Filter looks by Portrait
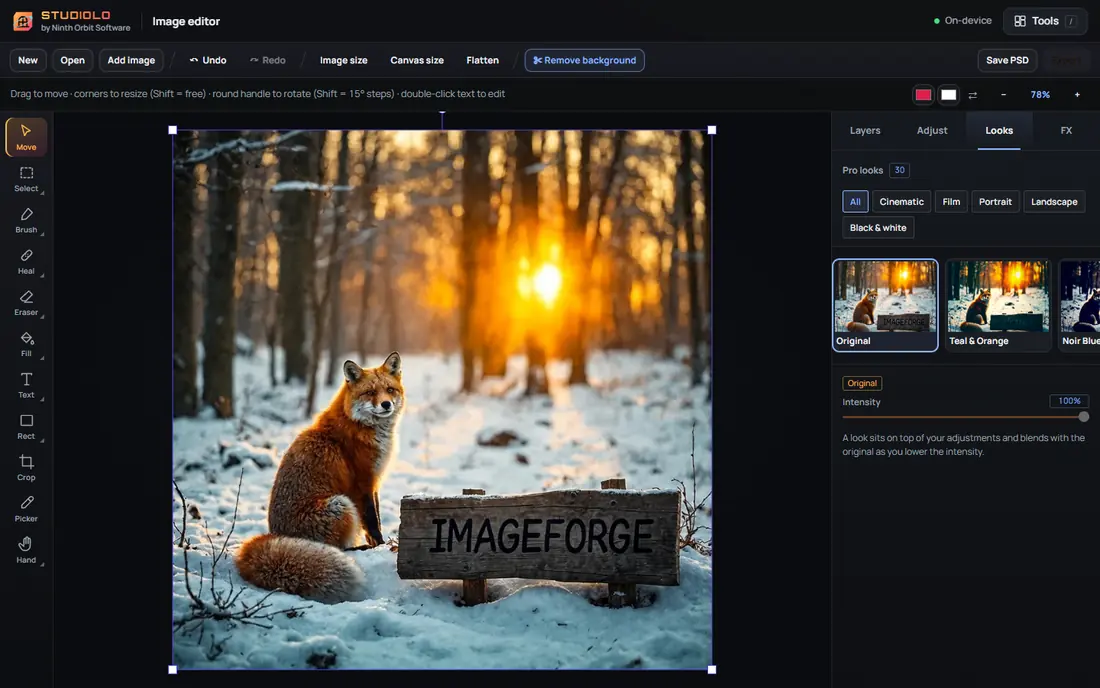Screen dimensions: 1100x688 point(995,202)
